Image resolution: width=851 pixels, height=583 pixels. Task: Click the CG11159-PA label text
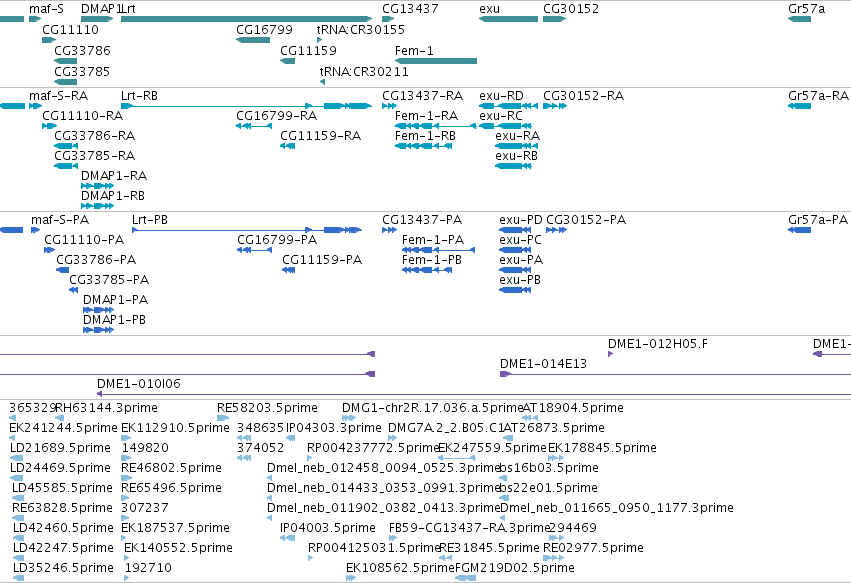coord(322,259)
